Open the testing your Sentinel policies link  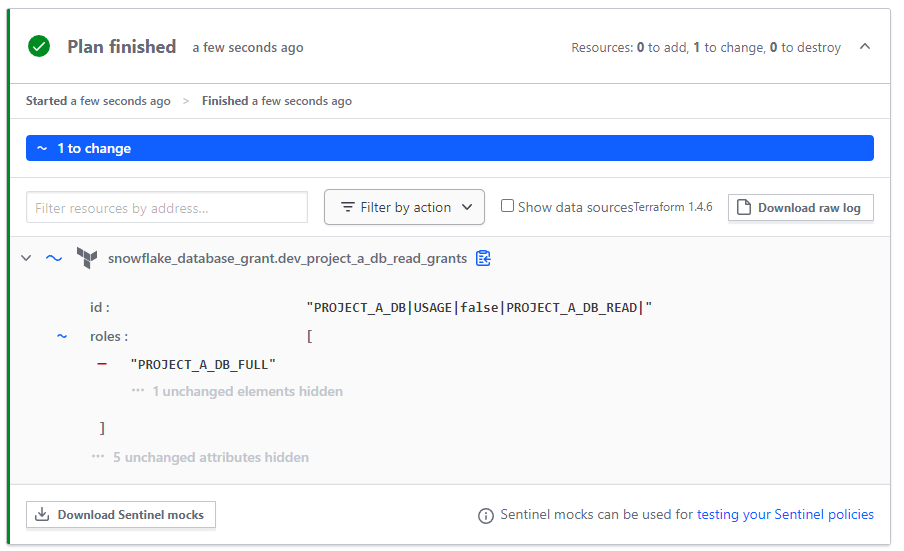[x=785, y=514]
